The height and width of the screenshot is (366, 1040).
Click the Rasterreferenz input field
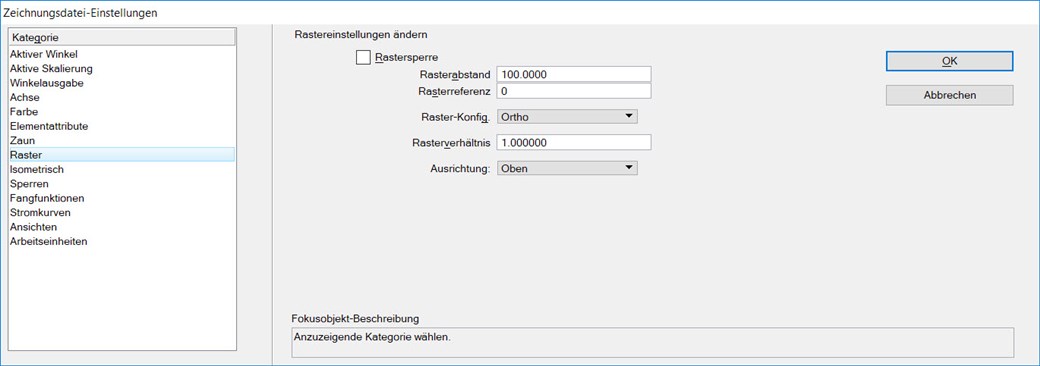(574, 90)
